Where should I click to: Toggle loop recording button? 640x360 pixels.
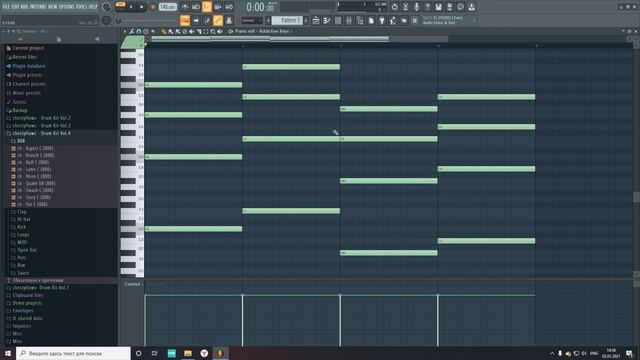point(229,7)
